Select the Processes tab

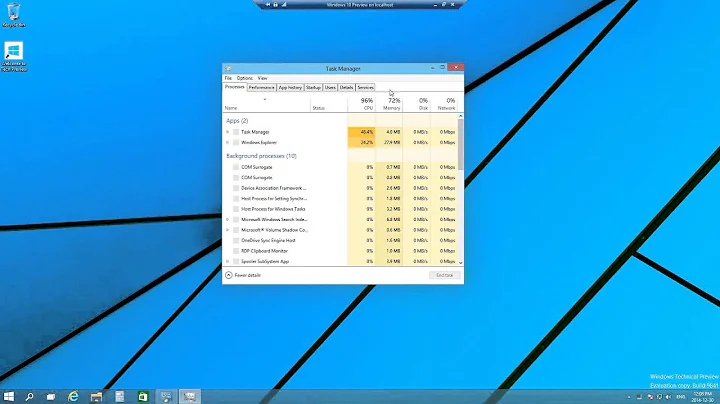point(235,87)
